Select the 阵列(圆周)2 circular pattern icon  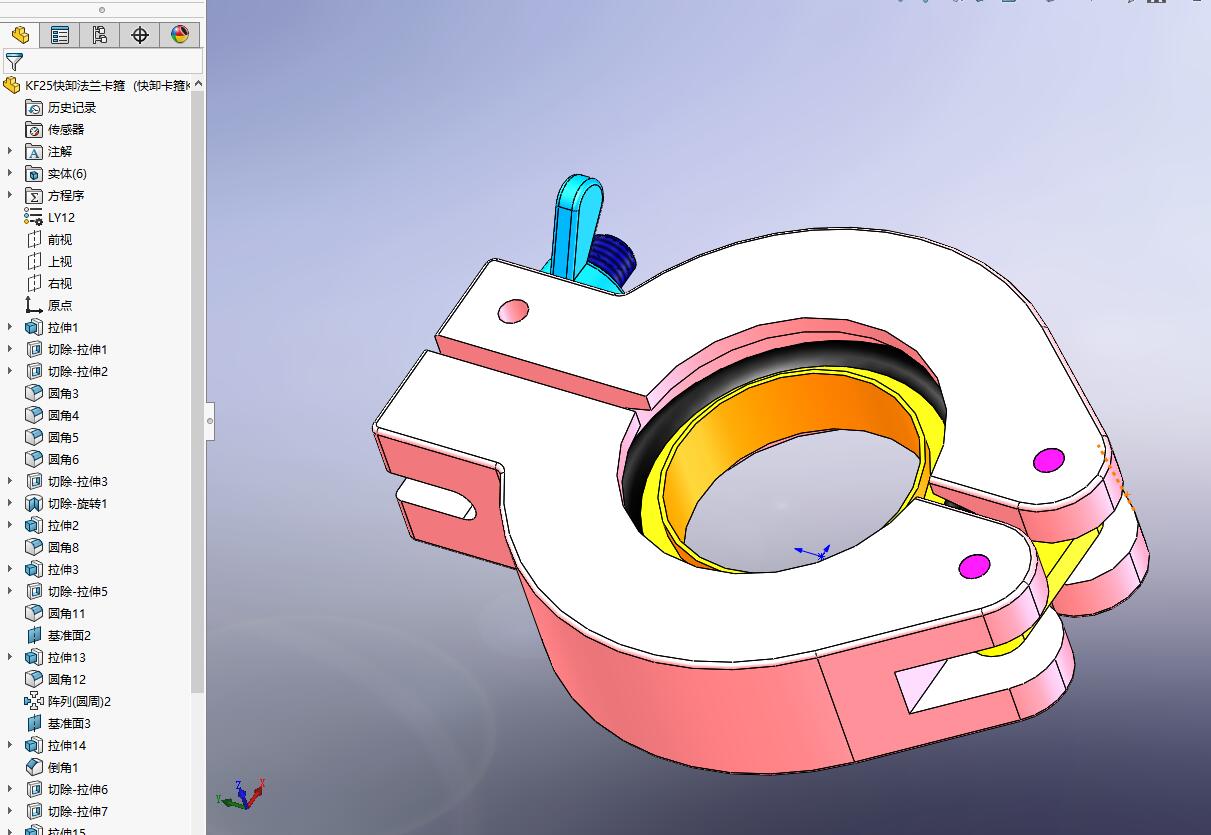click(x=34, y=701)
